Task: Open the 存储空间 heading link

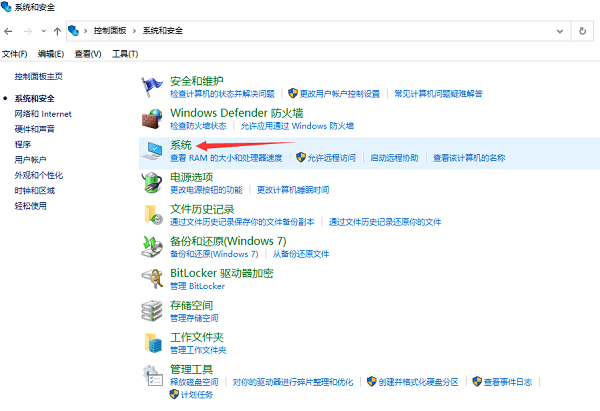Action: tap(191, 305)
